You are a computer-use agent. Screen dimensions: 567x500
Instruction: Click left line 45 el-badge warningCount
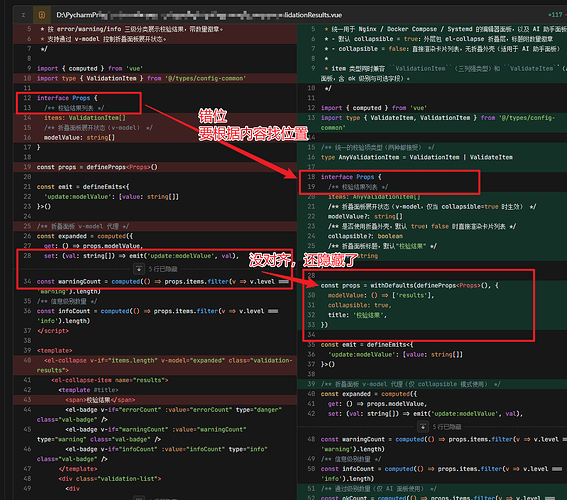[x=141, y=434]
